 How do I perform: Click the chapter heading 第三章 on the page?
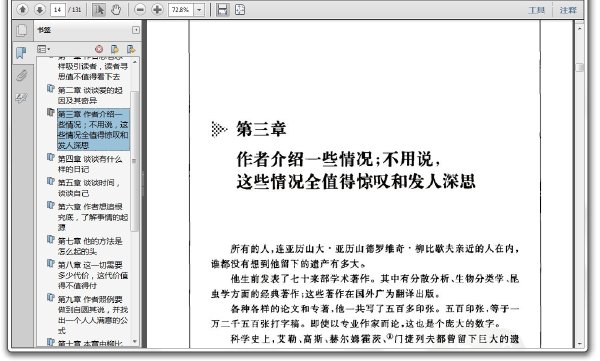(x=261, y=129)
